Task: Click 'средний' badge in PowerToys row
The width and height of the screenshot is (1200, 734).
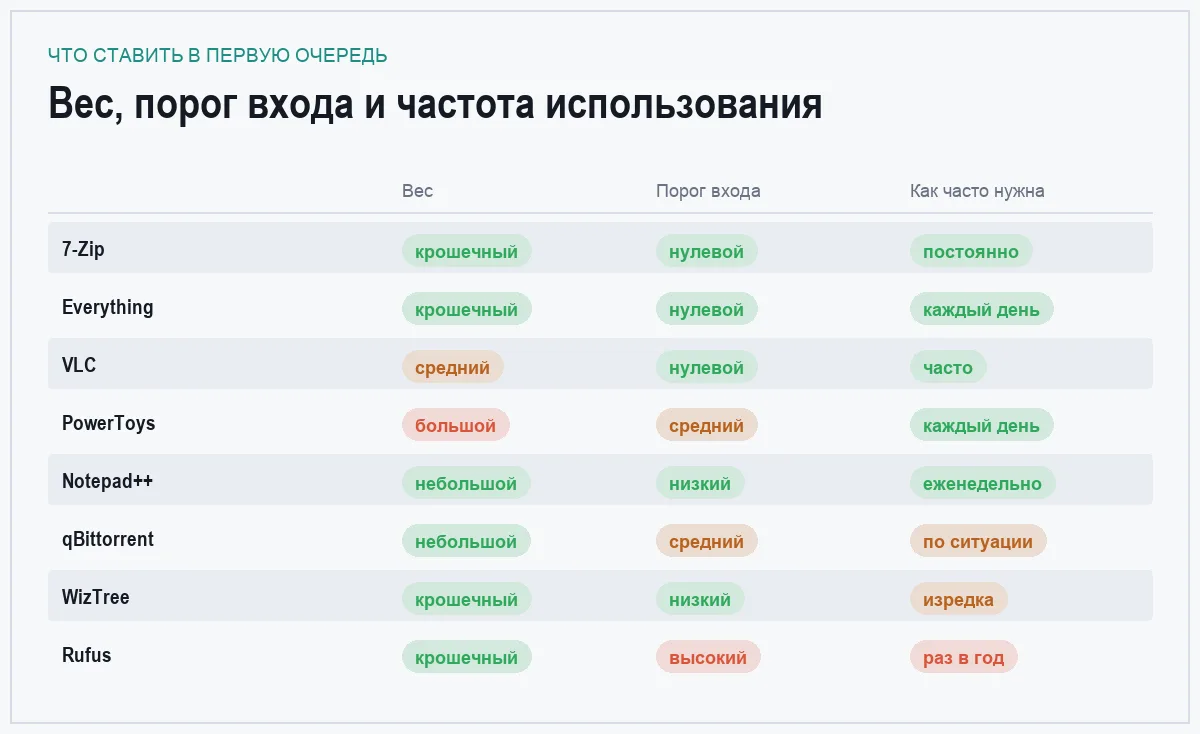Action: click(707, 425)
